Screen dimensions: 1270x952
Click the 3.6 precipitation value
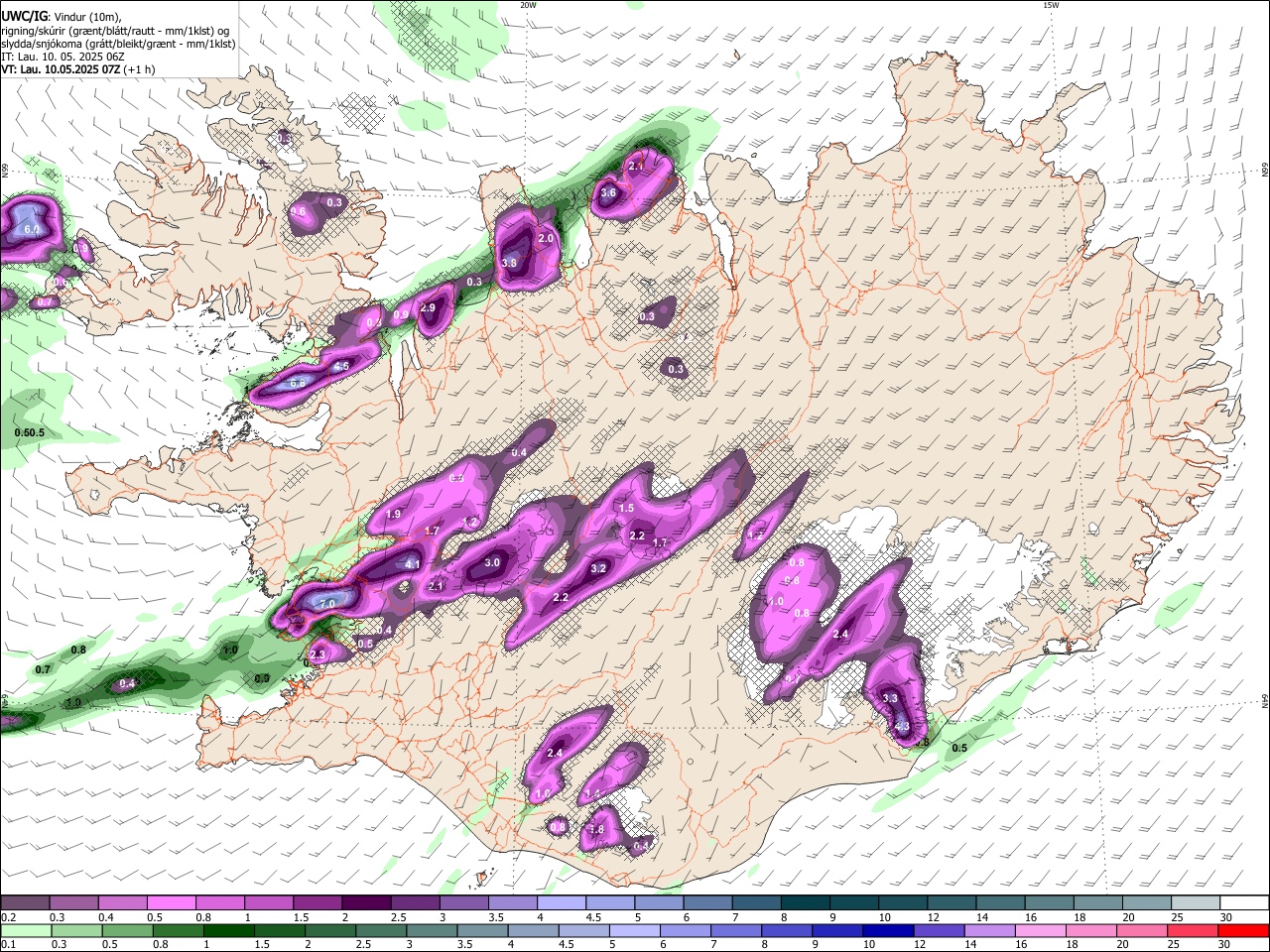coord(609,192)
